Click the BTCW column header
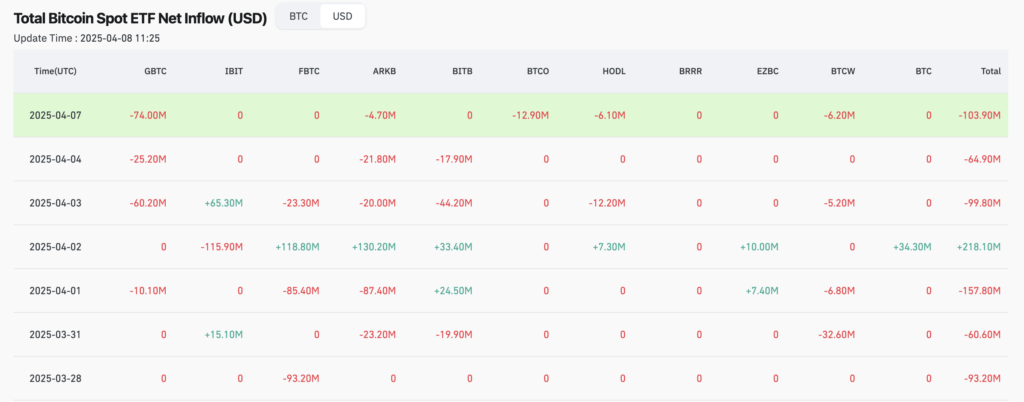Screen dimensions: 1024x402 point(843,72)
